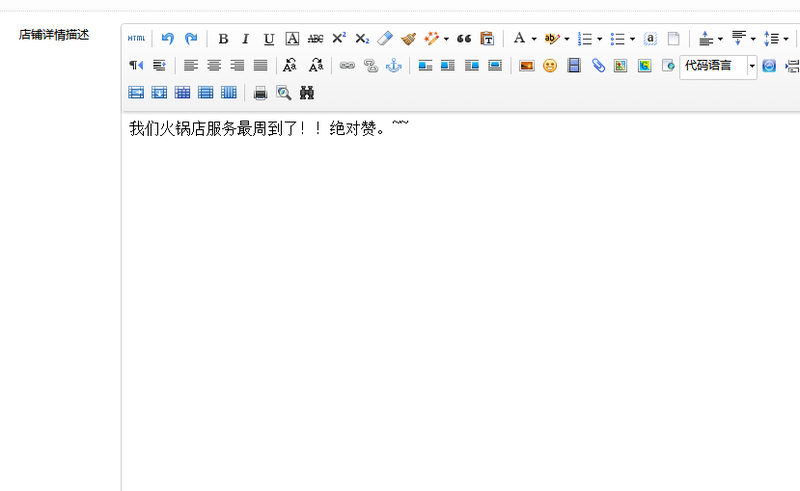Click the undo arrow icon
800x491 pixels.
[168, 39]
